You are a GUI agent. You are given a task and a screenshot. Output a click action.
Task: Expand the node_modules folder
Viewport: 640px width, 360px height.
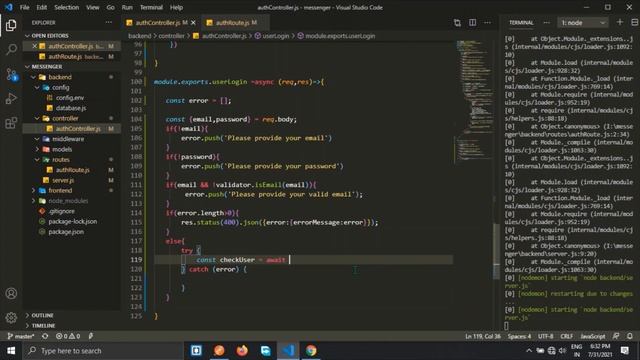(x=68, y=201)
